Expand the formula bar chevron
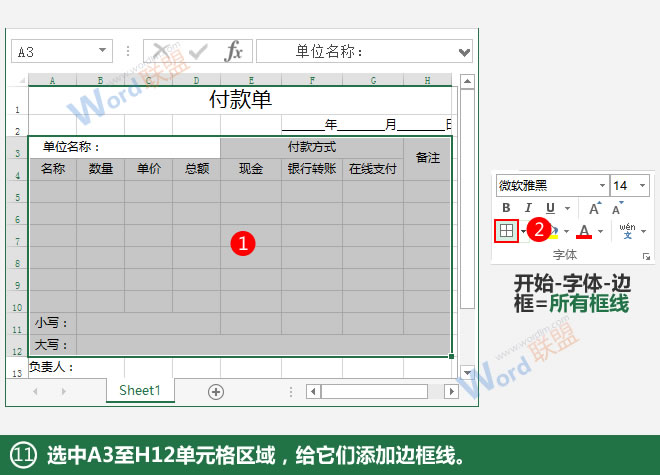Screen dimensions: 660x475 tap(463, 52)
